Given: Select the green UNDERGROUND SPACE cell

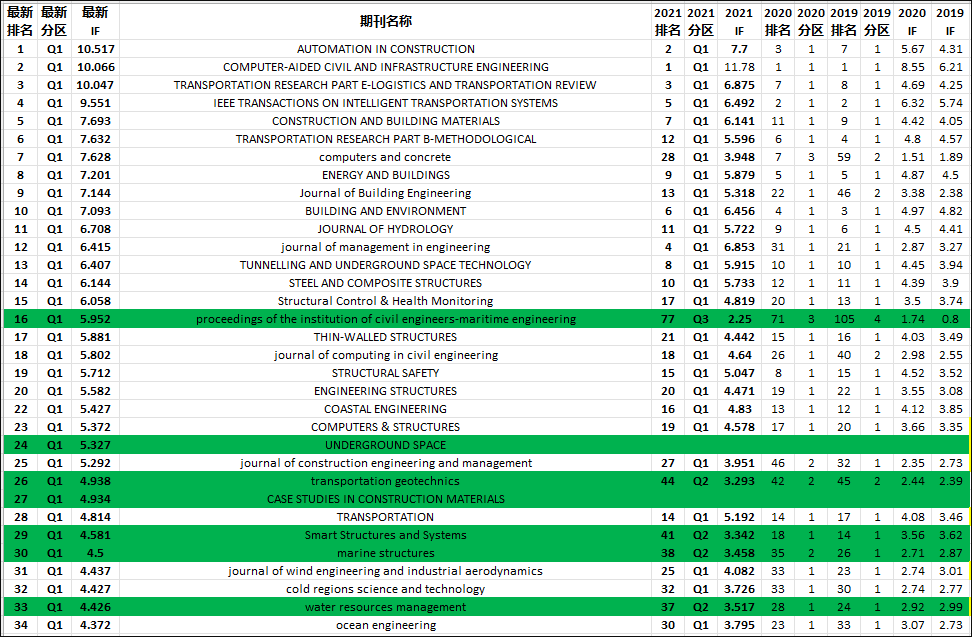Looking at the screenshot, I should click(x=386, y=445).
